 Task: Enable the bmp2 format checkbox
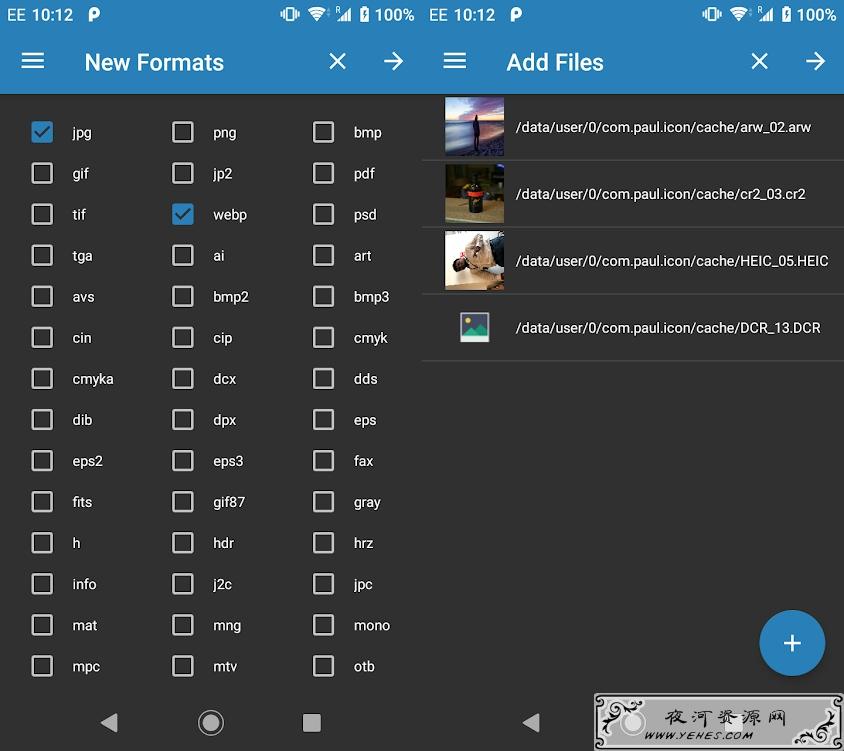182,296
